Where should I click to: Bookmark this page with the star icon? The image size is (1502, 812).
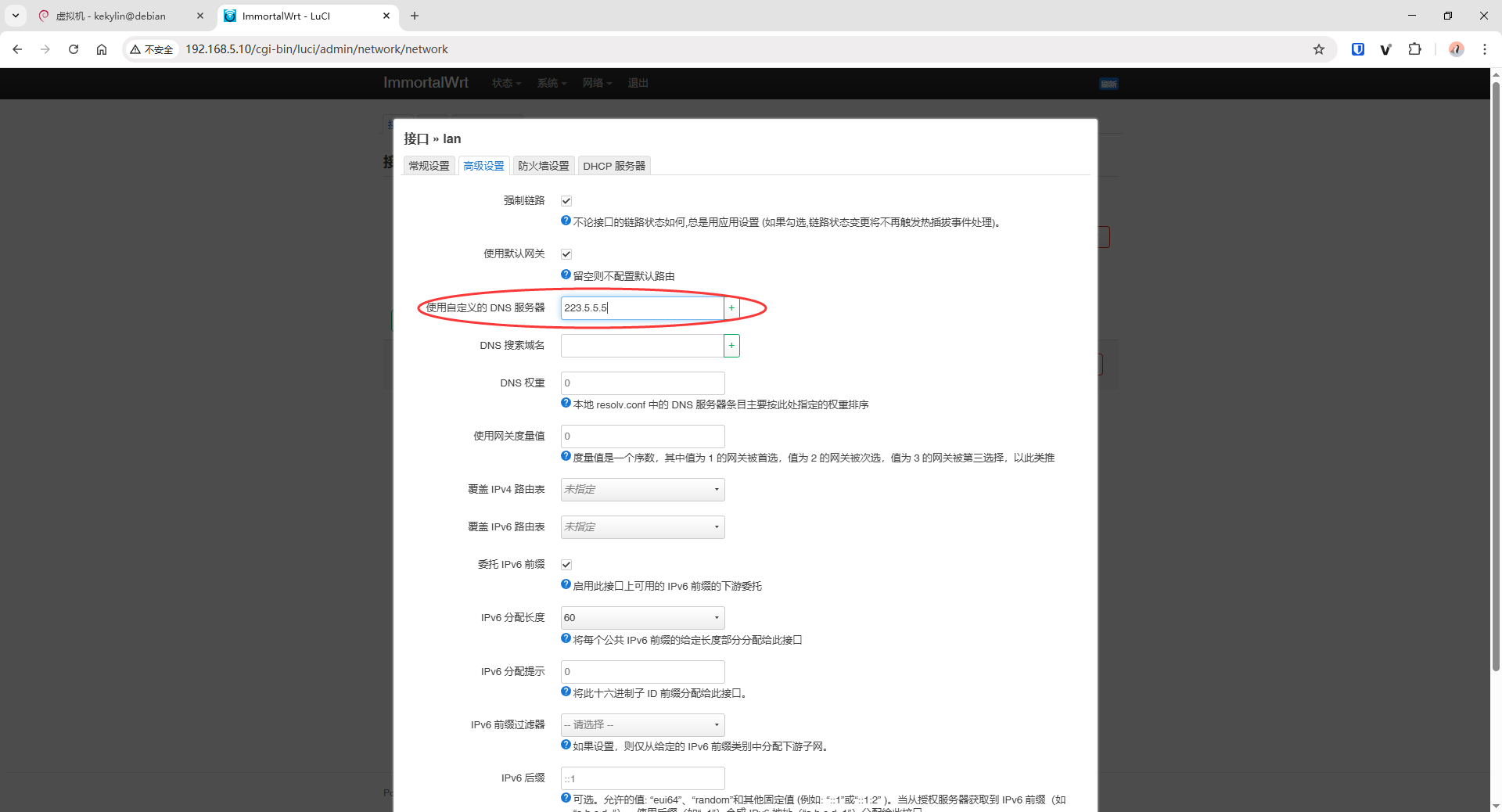(1320, 49)
